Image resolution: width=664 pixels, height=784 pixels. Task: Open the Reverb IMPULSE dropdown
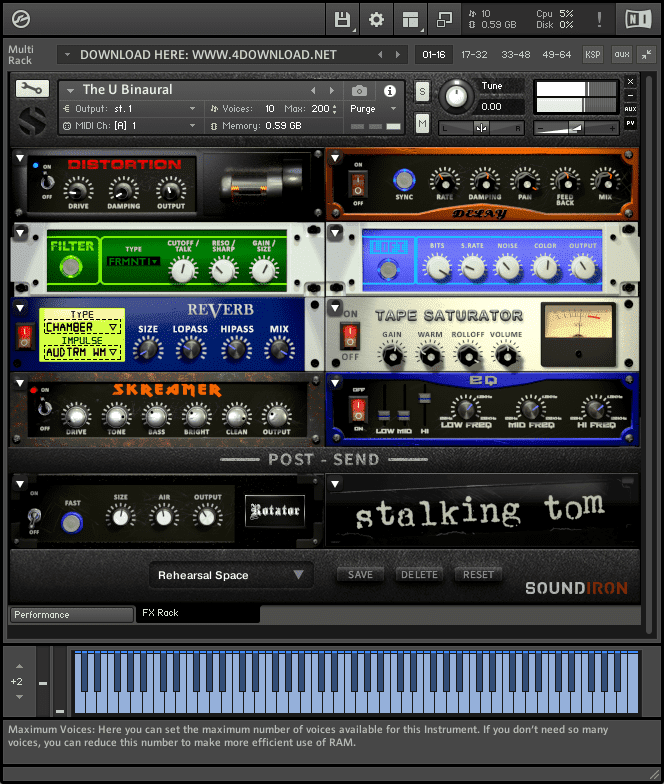point(82,352)
